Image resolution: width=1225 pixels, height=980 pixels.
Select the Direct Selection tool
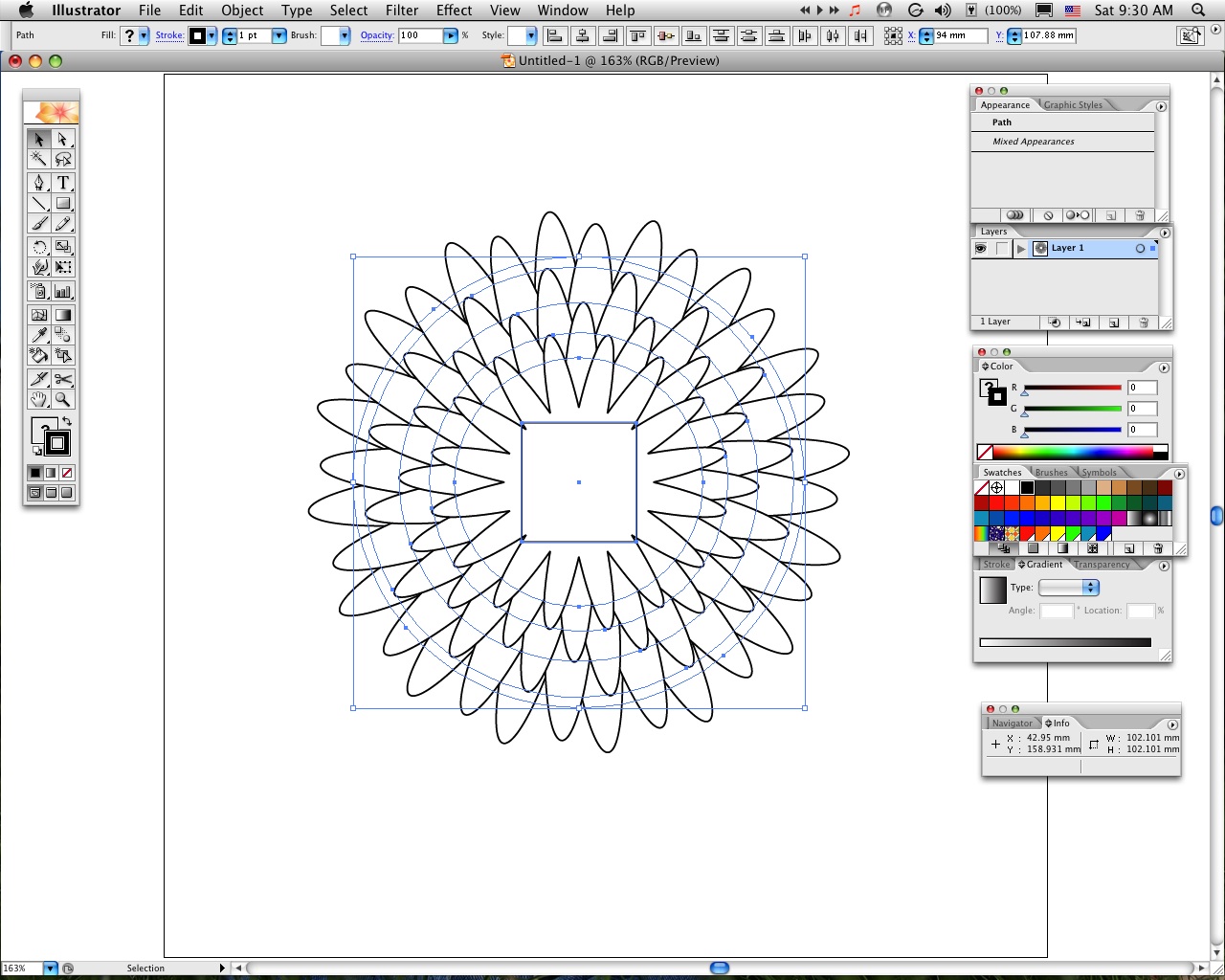[63, 140]
